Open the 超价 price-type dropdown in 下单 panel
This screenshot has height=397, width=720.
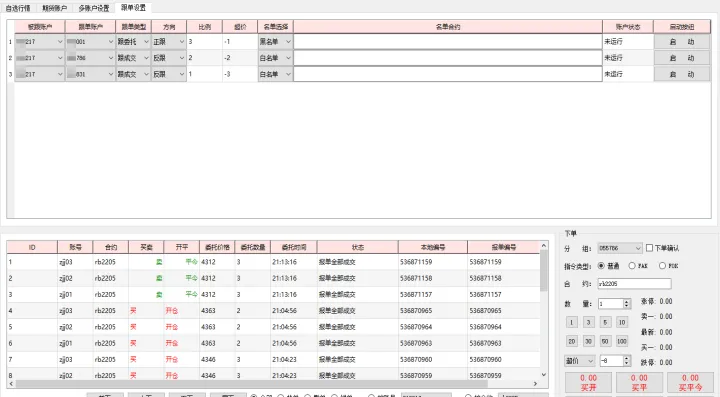[579, 361]
